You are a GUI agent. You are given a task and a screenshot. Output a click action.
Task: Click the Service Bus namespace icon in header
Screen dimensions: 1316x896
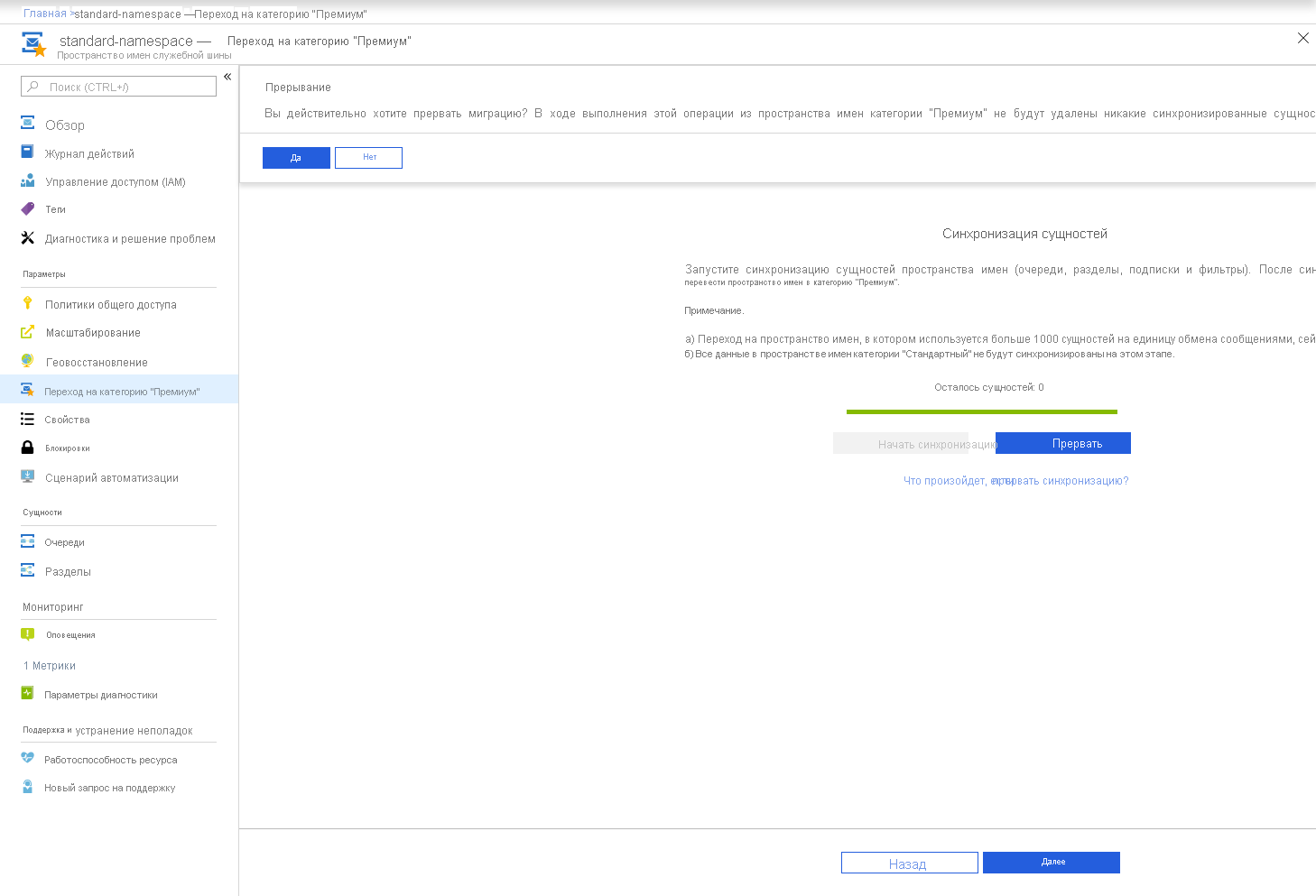point(33,44)
